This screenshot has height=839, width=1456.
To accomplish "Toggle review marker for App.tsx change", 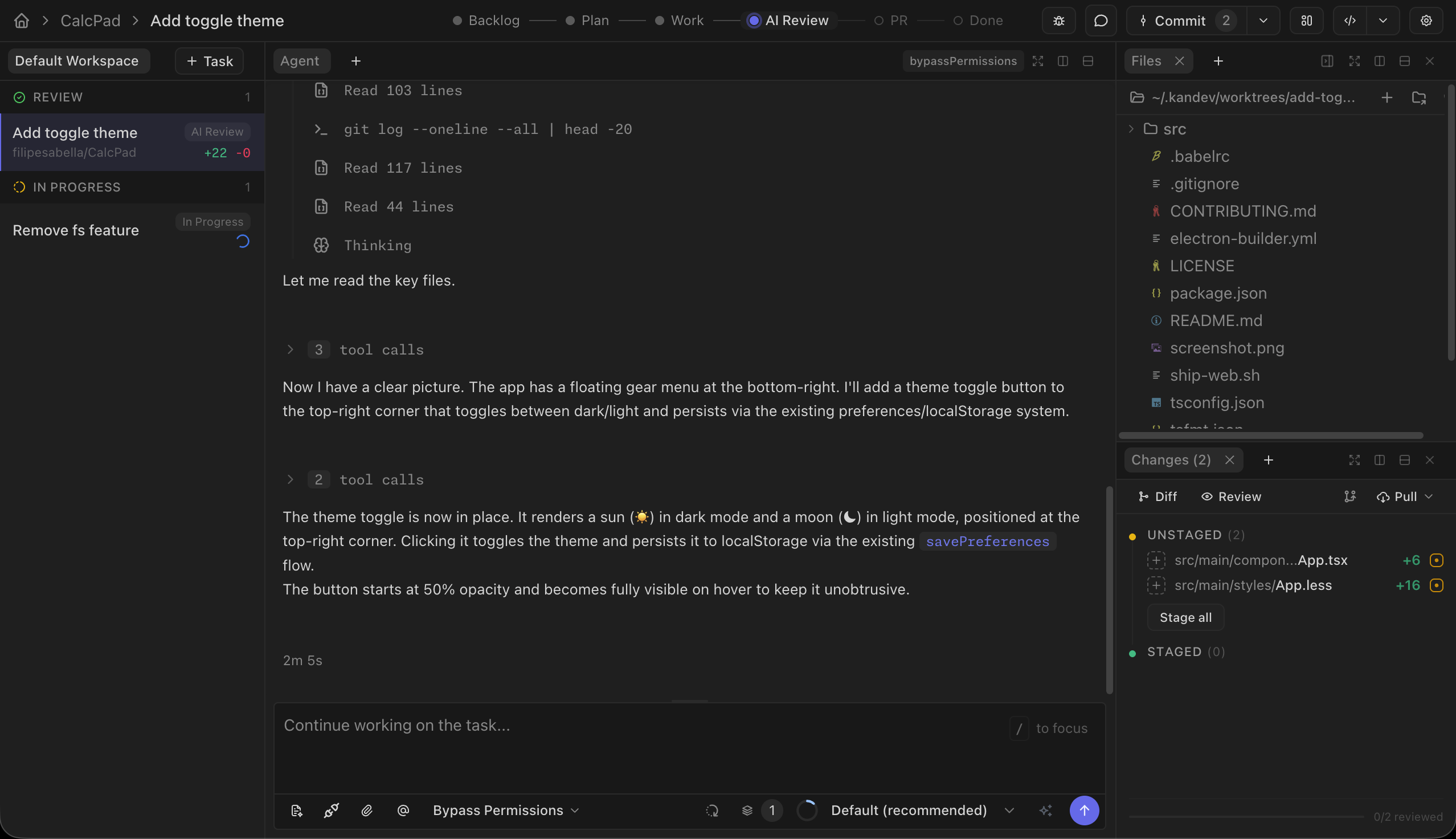I will point(1437,560).
